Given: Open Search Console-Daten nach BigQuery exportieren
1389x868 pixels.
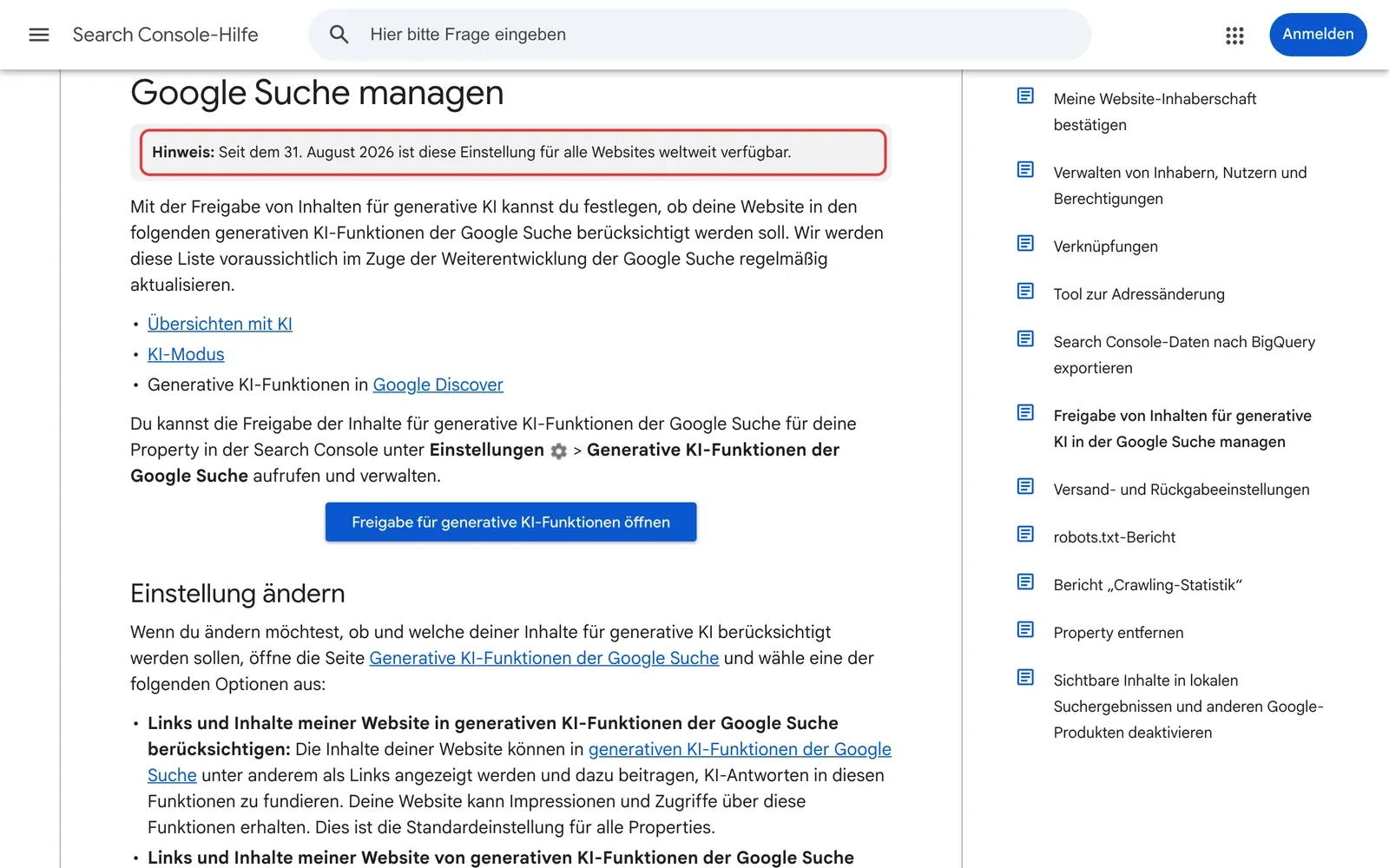Looking at the screenshot, I should [1184, 355].
